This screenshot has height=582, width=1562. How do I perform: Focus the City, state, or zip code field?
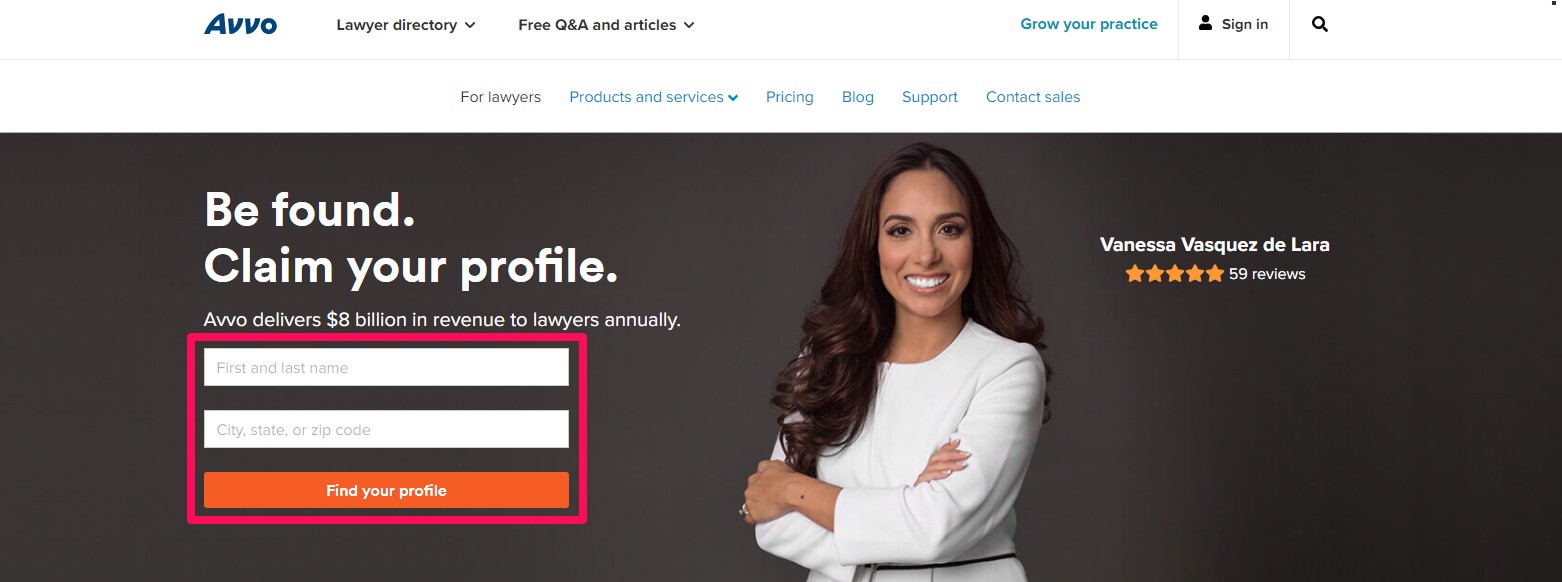386,429
